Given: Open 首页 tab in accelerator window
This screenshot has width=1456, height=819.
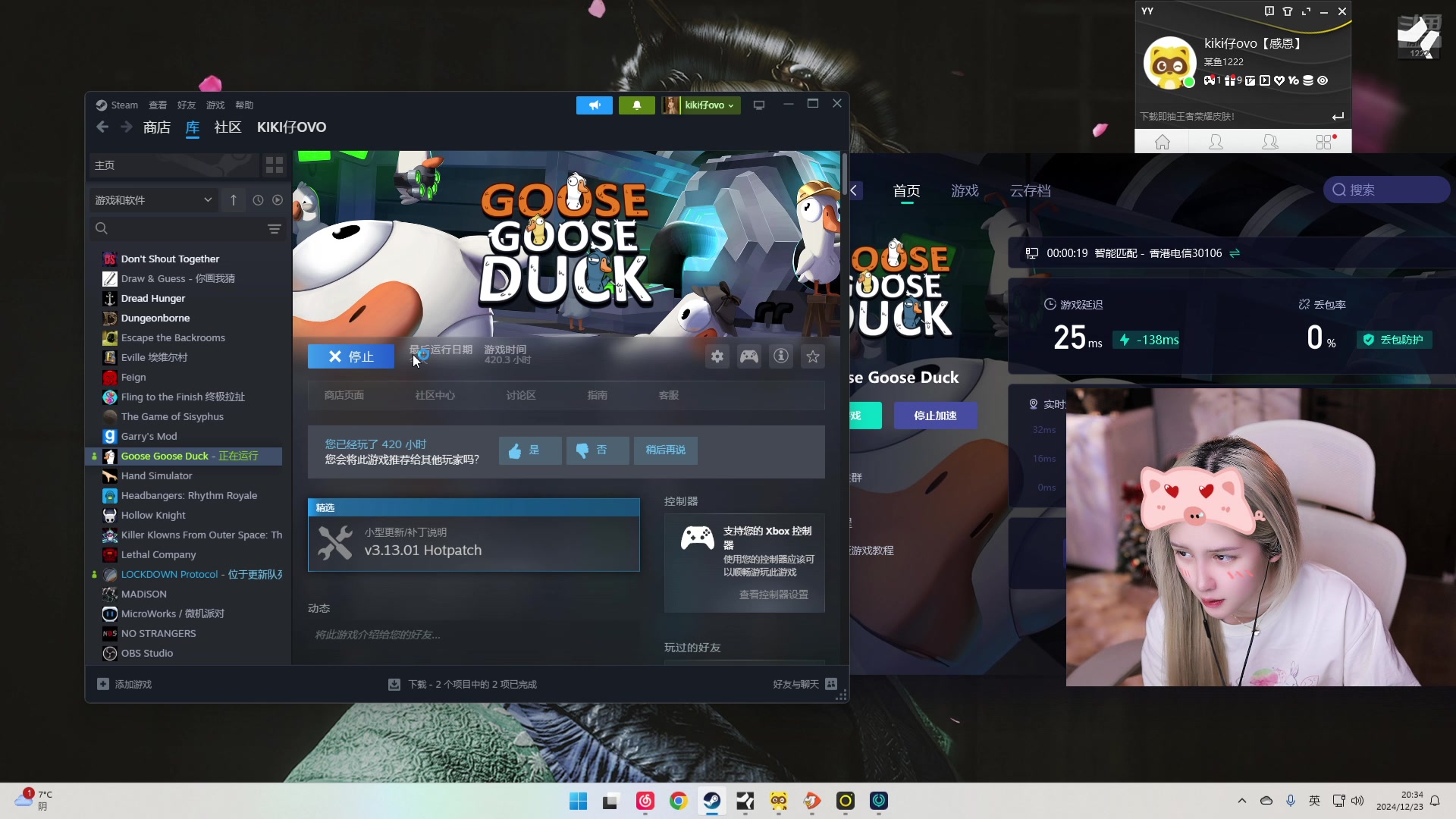Looking at the screenshot, I should click(x=906, y=190).
